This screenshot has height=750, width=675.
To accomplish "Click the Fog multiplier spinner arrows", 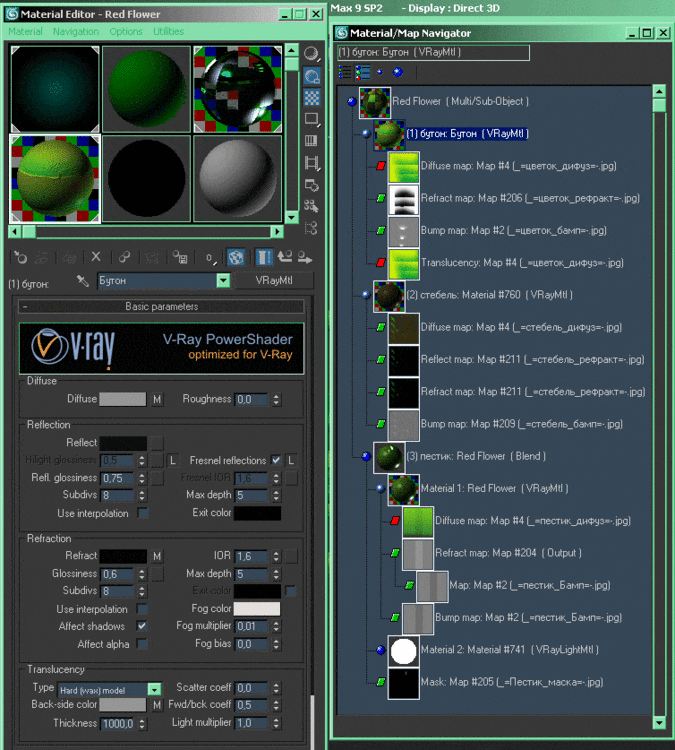I will 276,626.
